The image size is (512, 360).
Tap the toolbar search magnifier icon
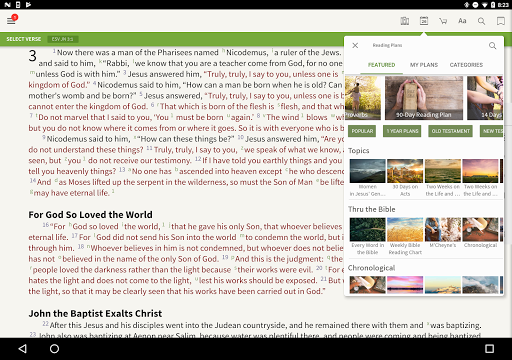481,21
